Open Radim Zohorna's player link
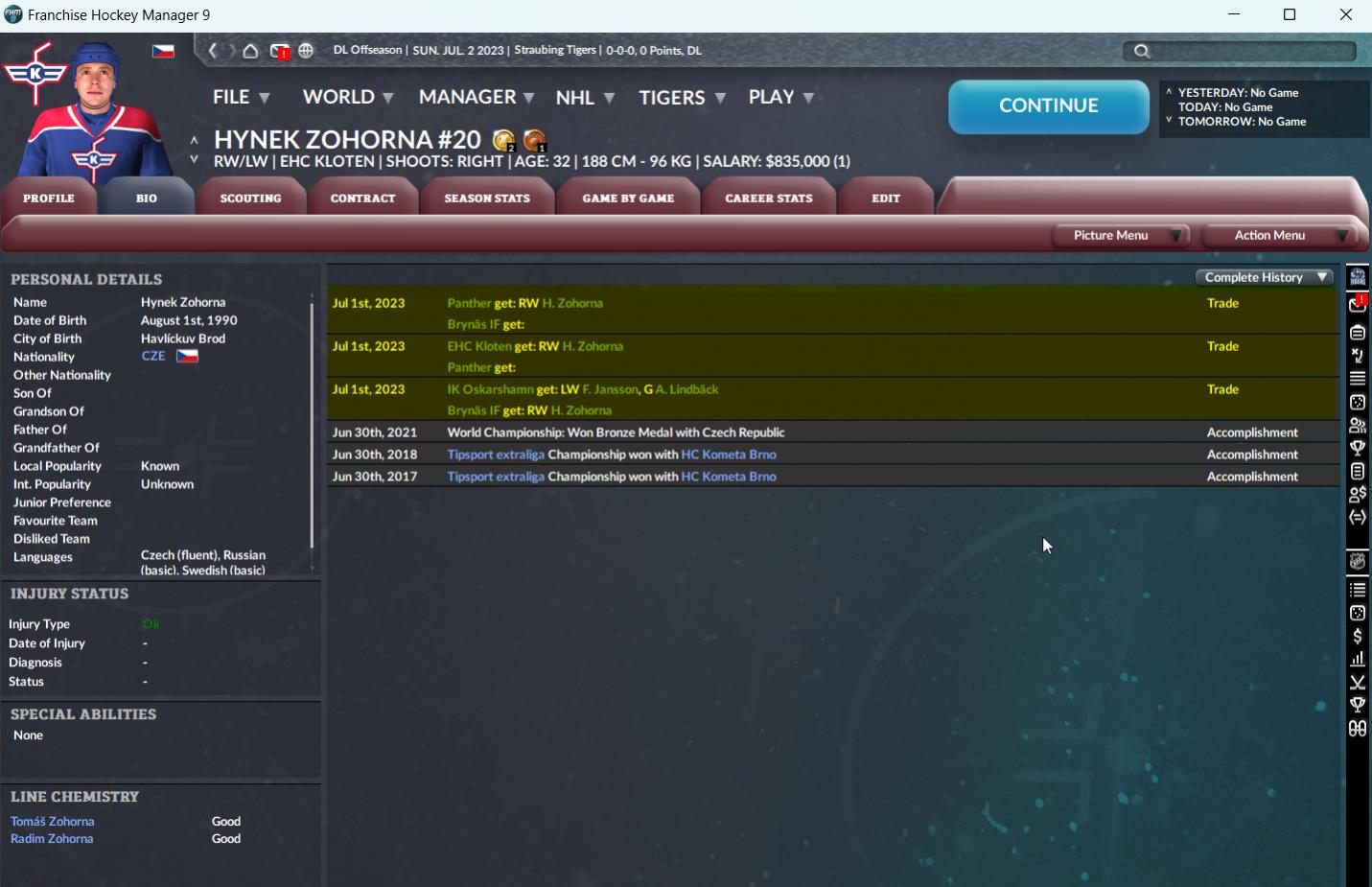The width and height of the screenshot is (1372, 887). point(52,839)
